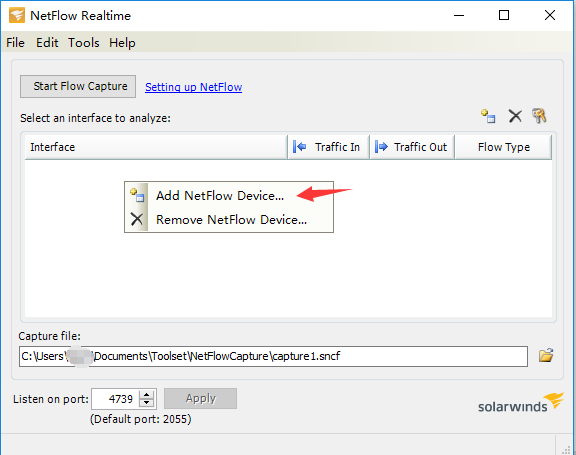Open the Setting up NetFlow link

tap(194, 87)
